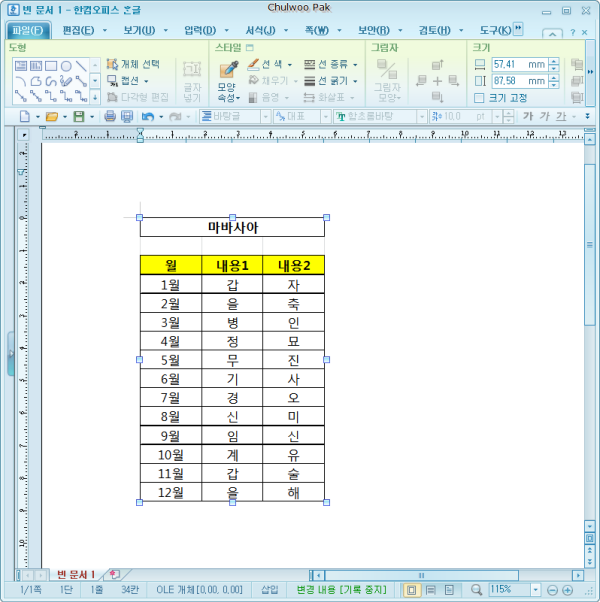Viewport: 600px width, 602px height.
Task: Open the 캡션 caption dropdown arrow
Action: (x=146, y=81)
